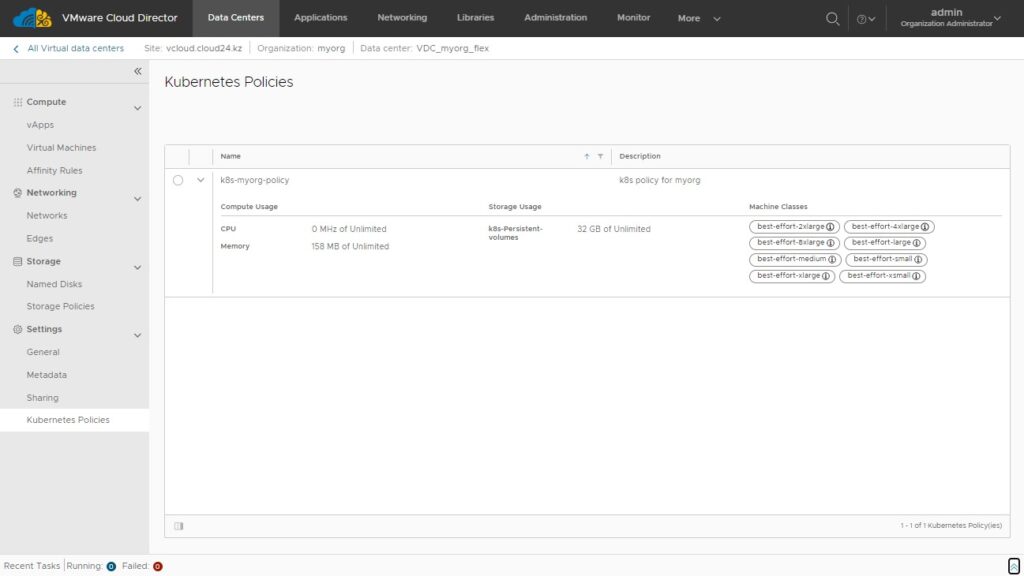Open Sharing in the sidebar

coord(42,398)
